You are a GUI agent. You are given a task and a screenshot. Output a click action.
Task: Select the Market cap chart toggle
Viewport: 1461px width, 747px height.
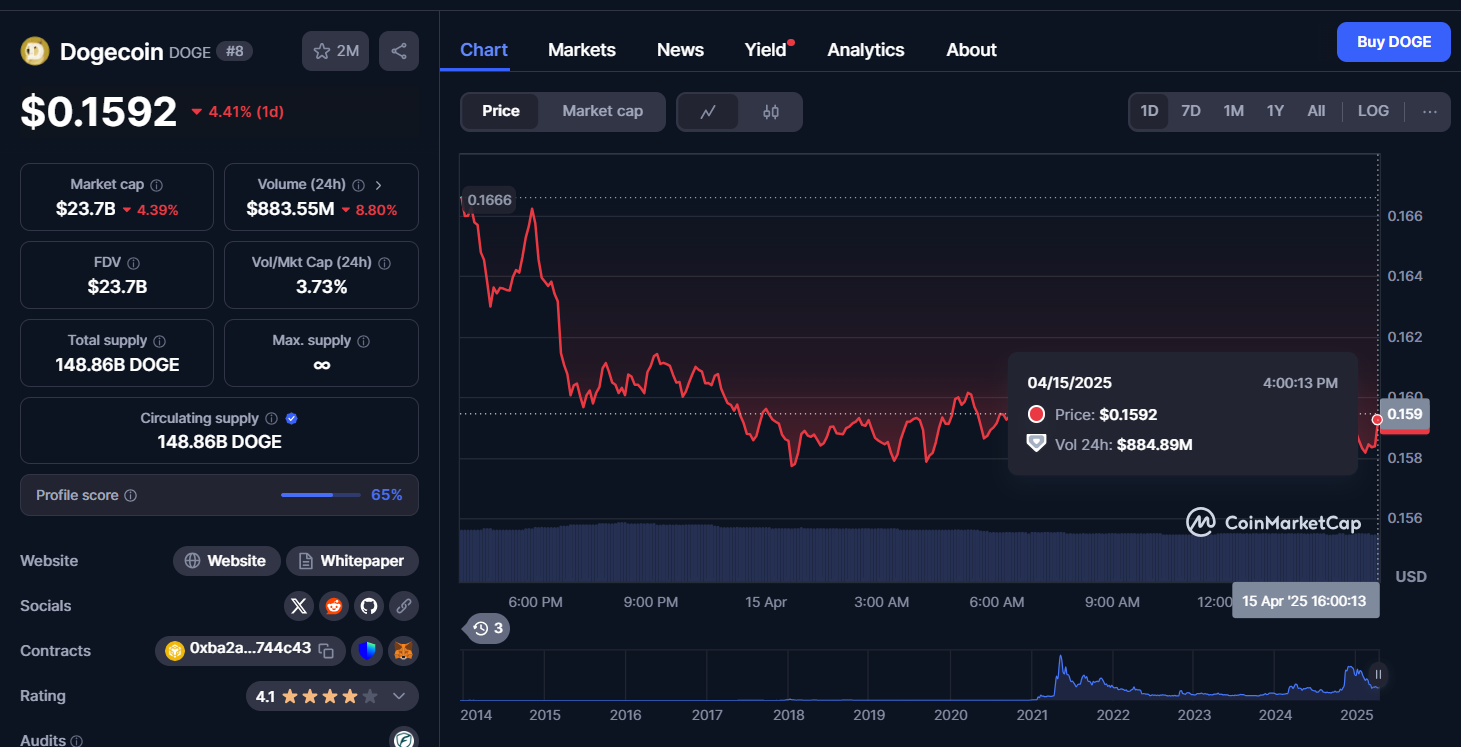(602, 111)
